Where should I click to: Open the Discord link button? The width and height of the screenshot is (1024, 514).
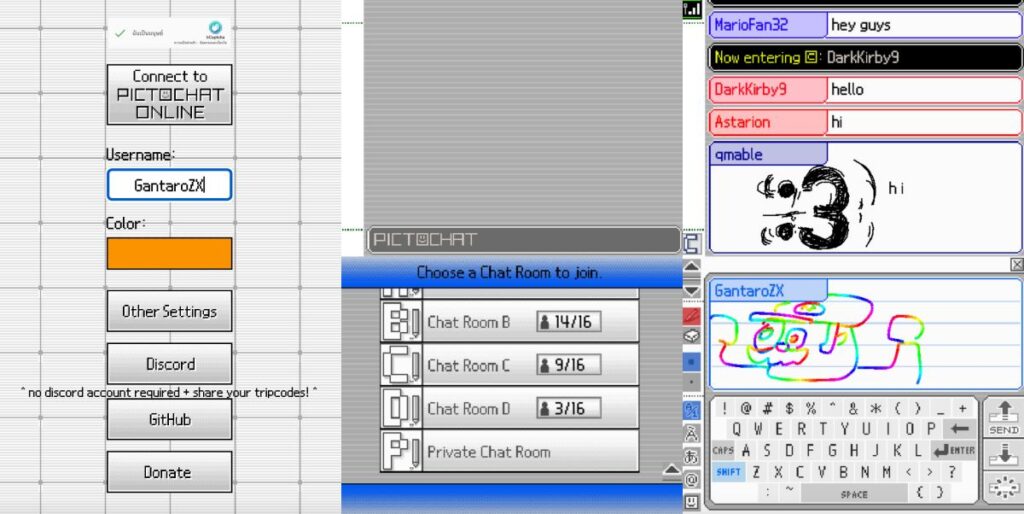169,364
